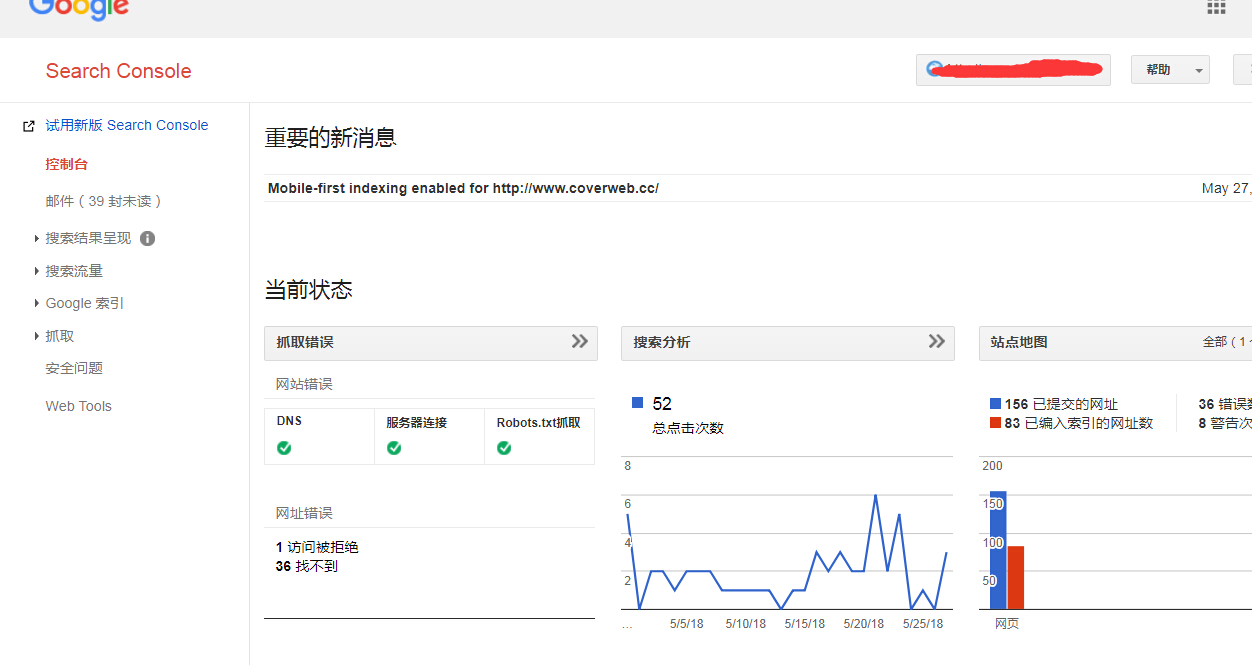1252x672 pixels.
Task: Click the 网站错误 subheading
Action: click(304, 384)
